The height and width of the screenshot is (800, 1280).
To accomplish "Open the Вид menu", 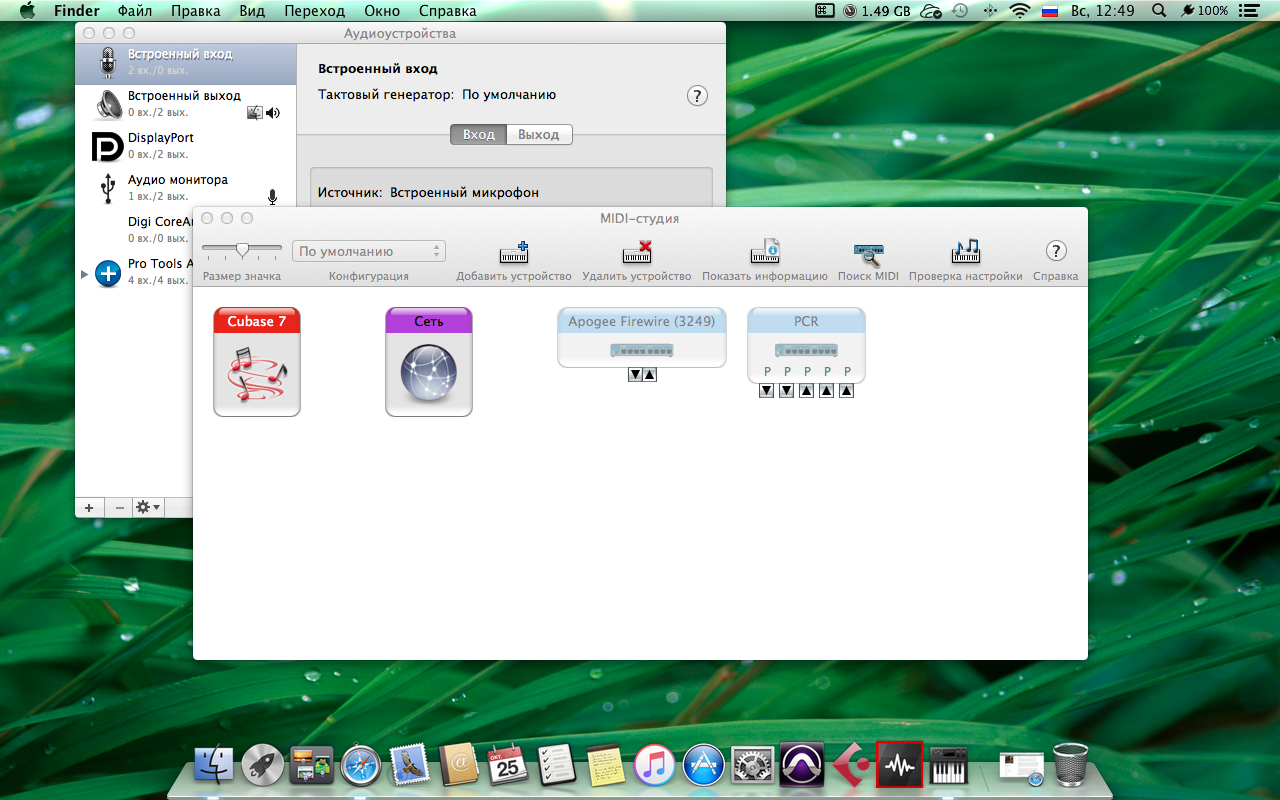I will [x=252, y=11].
